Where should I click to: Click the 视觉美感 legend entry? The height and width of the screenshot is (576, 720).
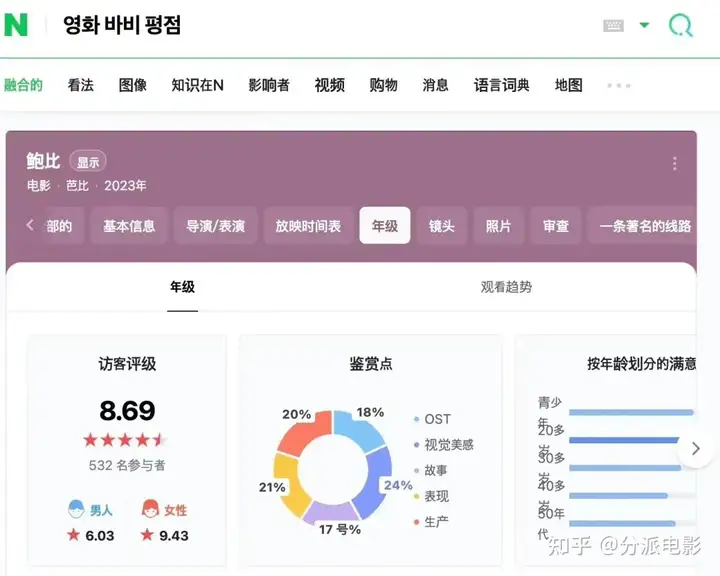click(x=444, y=445)
